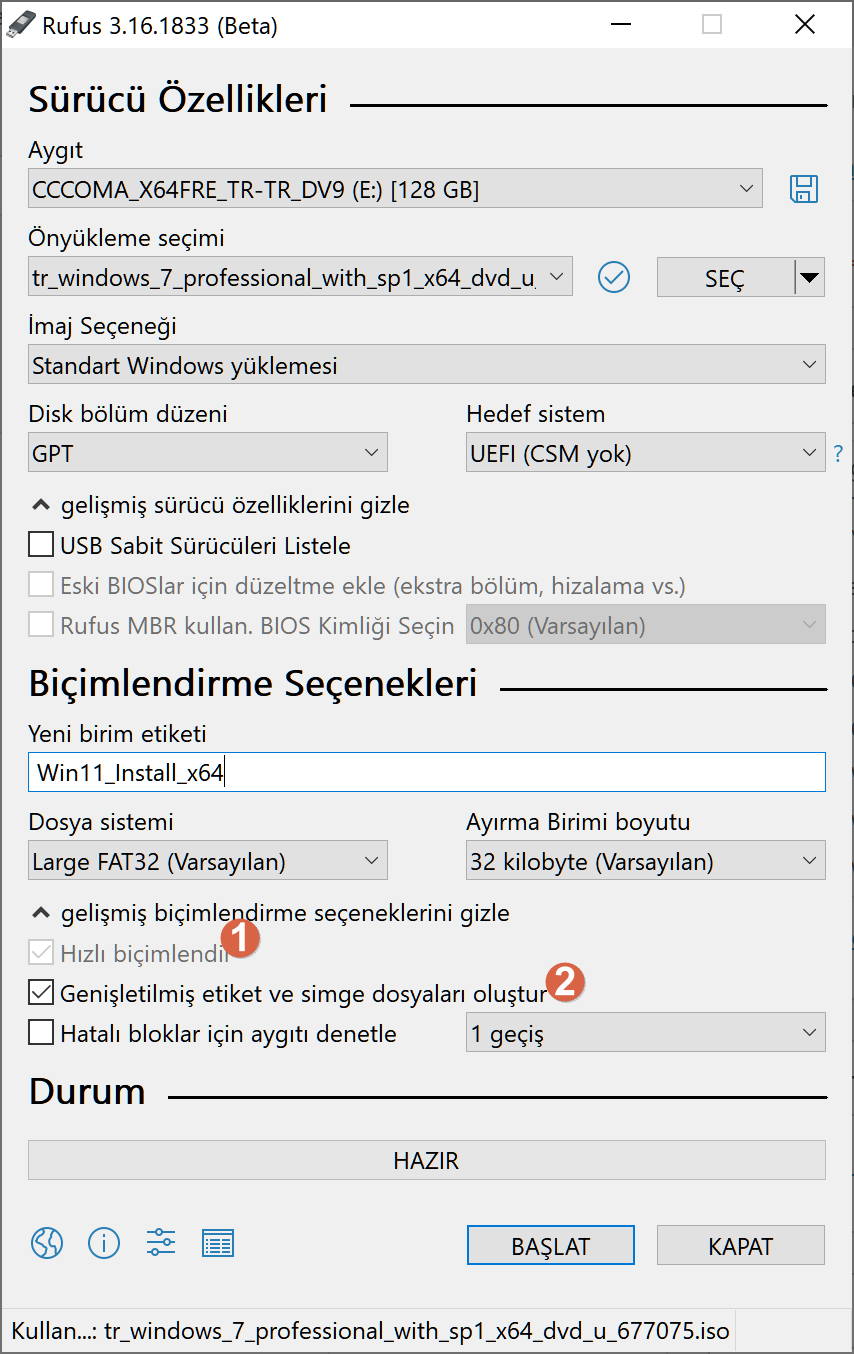Viewport: 854px width, 1354px height.
Task: Open the İmaj Seçeneği dropdown
Action: pos(427,365)
